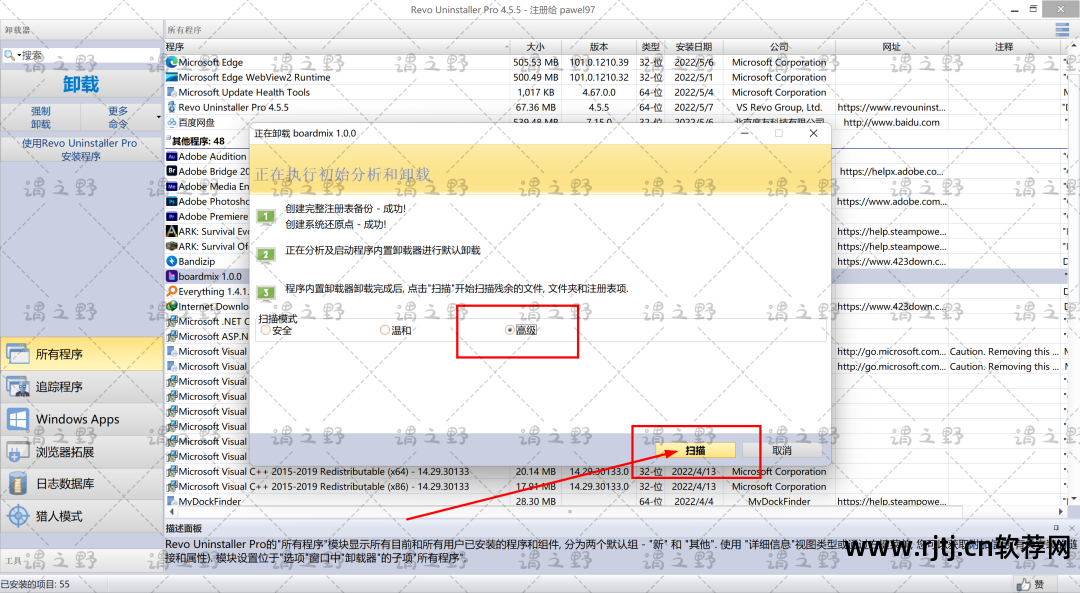Screen dimensions: 1080x593
Task: Click the Adobe Audition icon
Action: 172,156
